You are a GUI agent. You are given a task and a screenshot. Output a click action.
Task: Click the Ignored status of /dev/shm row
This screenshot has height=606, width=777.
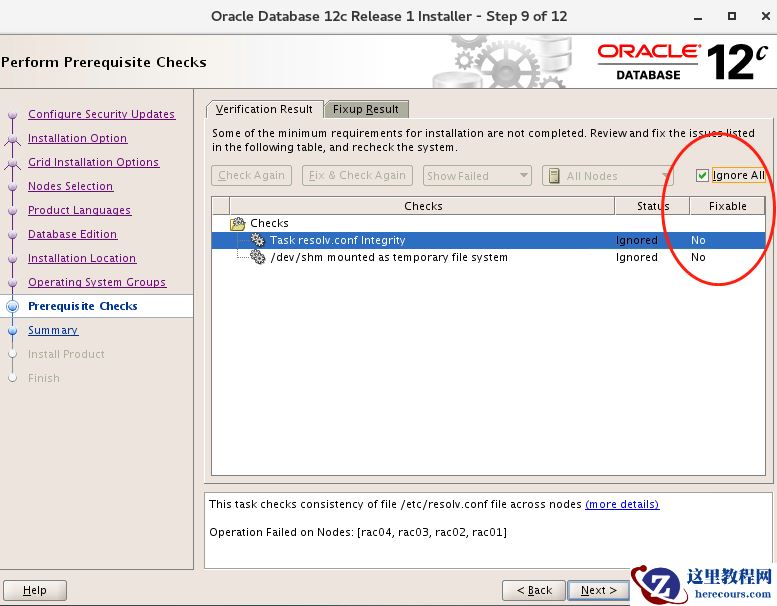click(637, 257)
